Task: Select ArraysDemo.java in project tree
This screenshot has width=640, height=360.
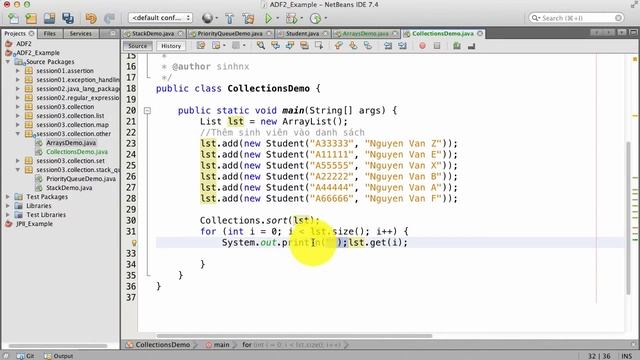Action: pos(71,143)
